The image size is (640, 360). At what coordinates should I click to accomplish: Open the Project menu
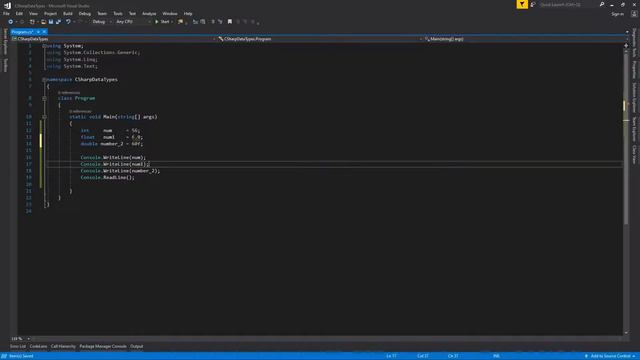50,13
